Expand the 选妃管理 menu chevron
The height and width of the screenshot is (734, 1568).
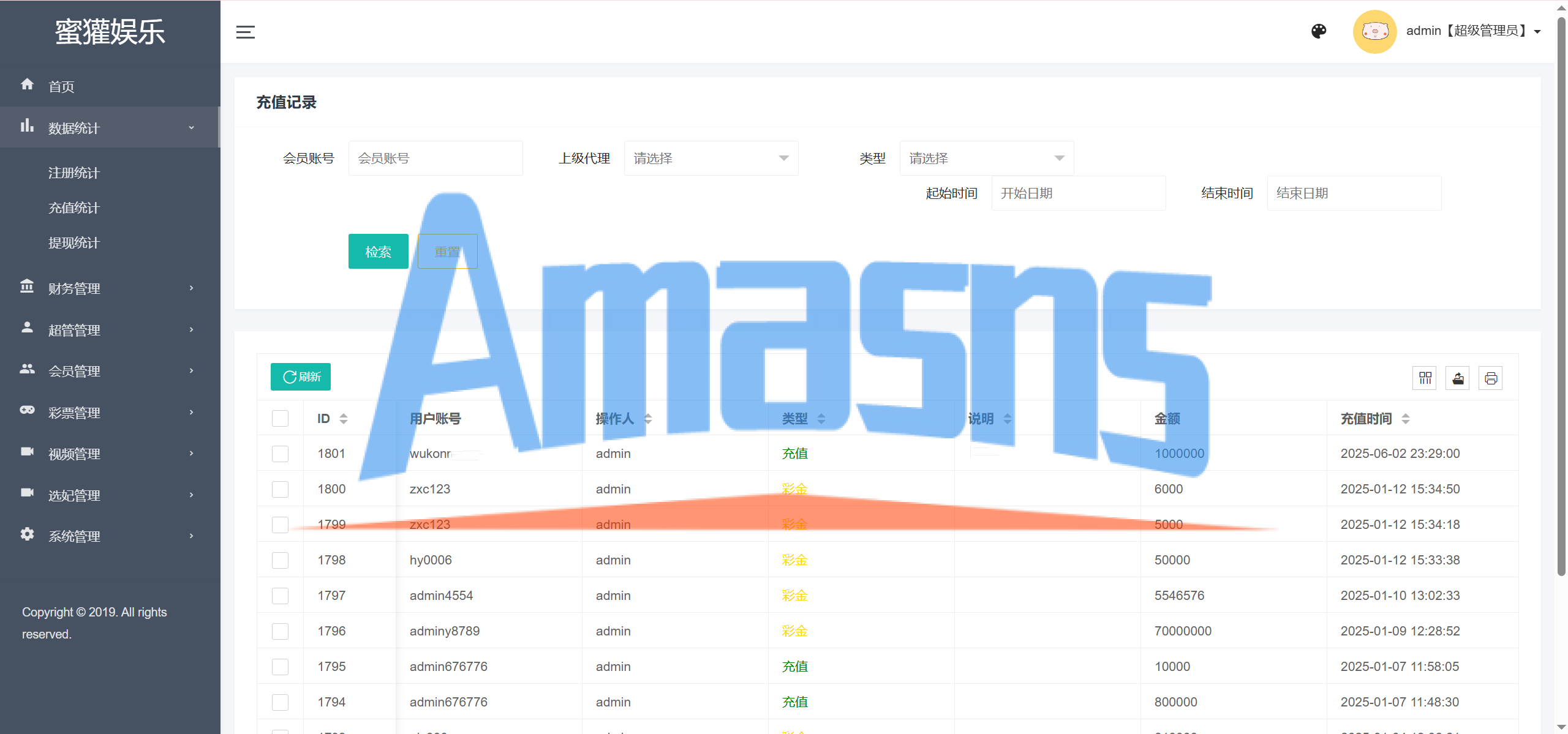coord(192,495)
